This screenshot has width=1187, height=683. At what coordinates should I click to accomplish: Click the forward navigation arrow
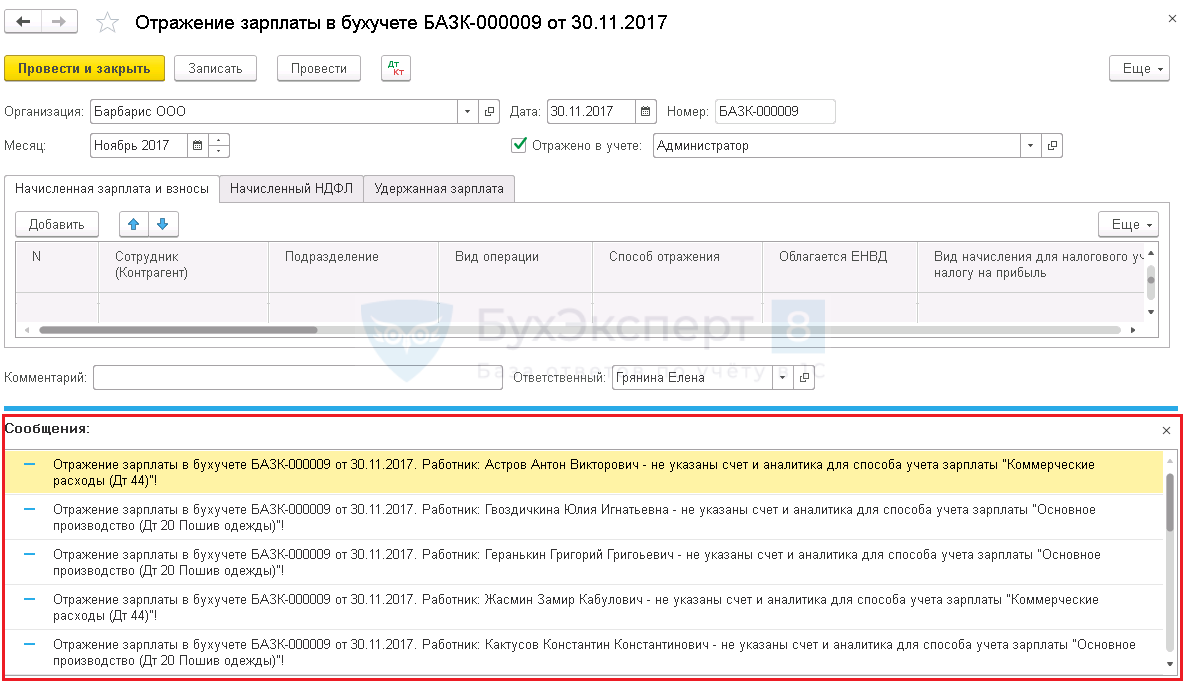coord(60,22)
